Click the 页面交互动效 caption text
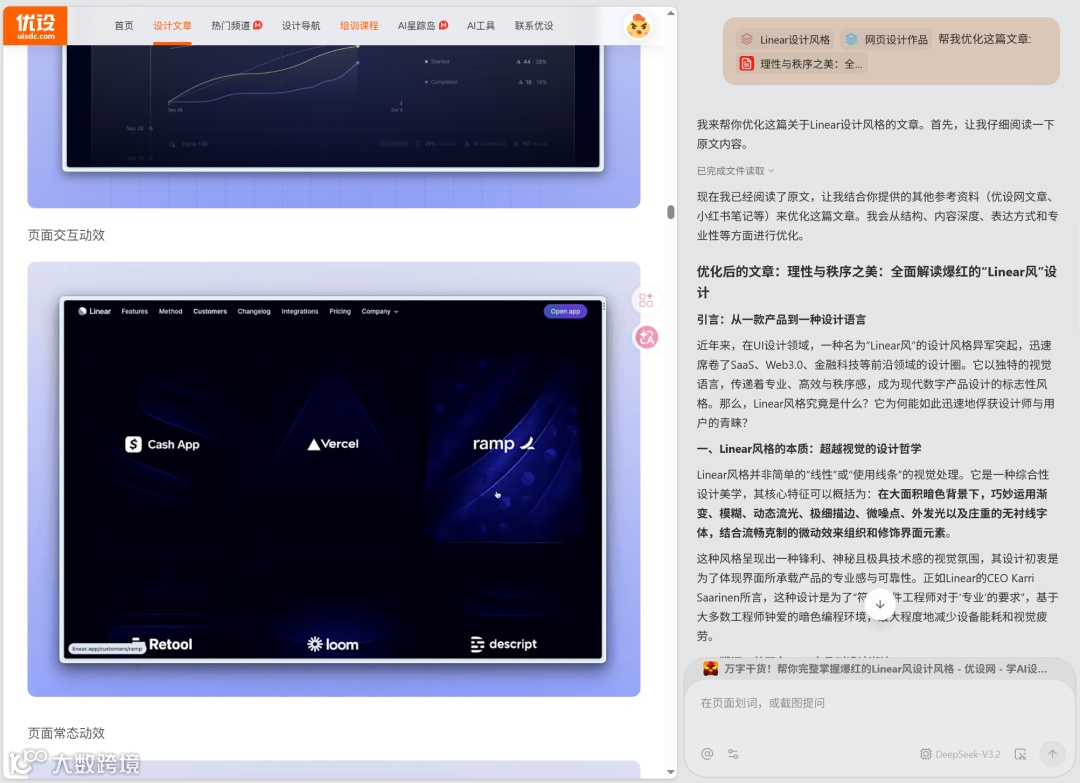 pos(66,236)
